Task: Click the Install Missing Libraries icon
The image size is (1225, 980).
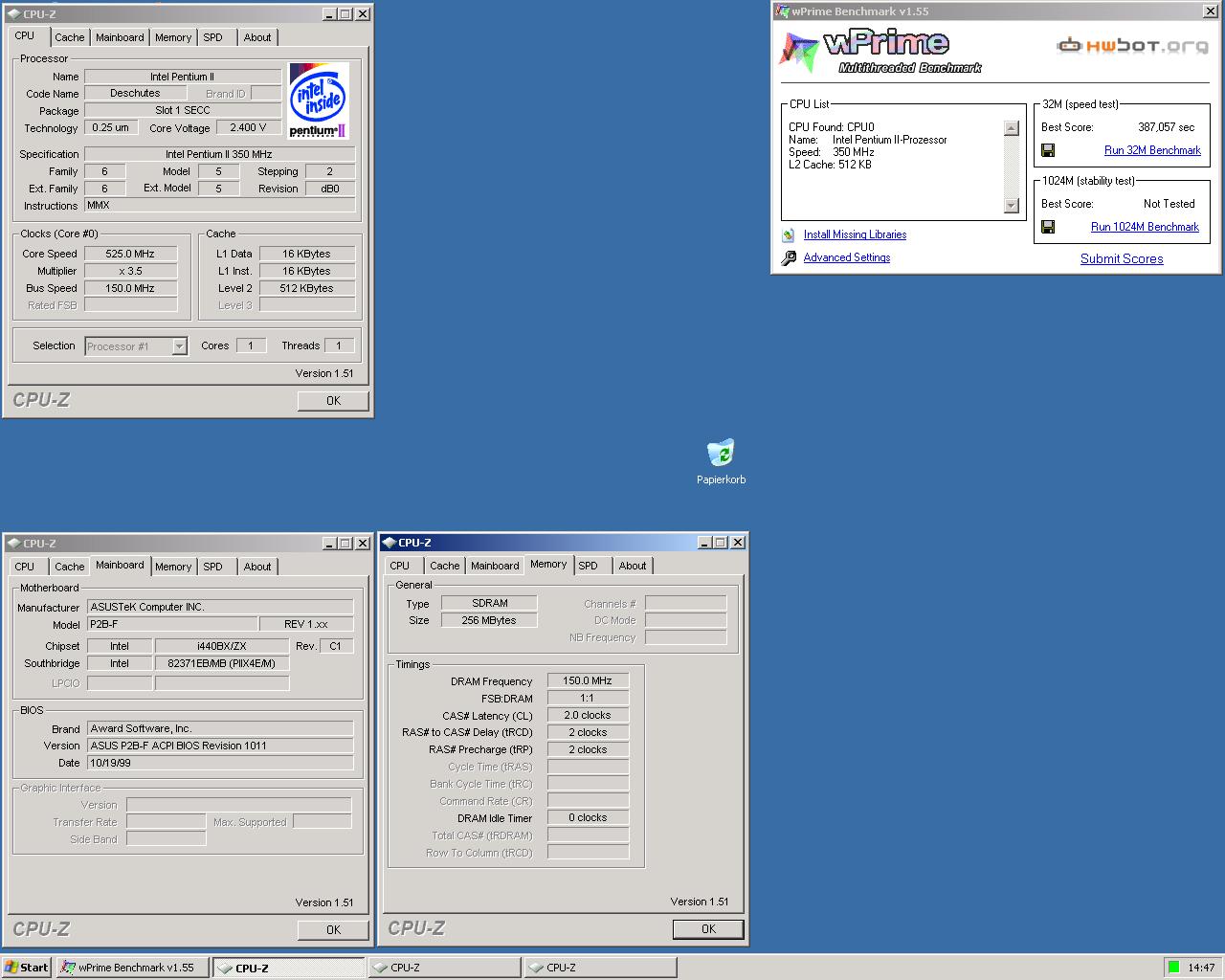Action: (789, 234)
